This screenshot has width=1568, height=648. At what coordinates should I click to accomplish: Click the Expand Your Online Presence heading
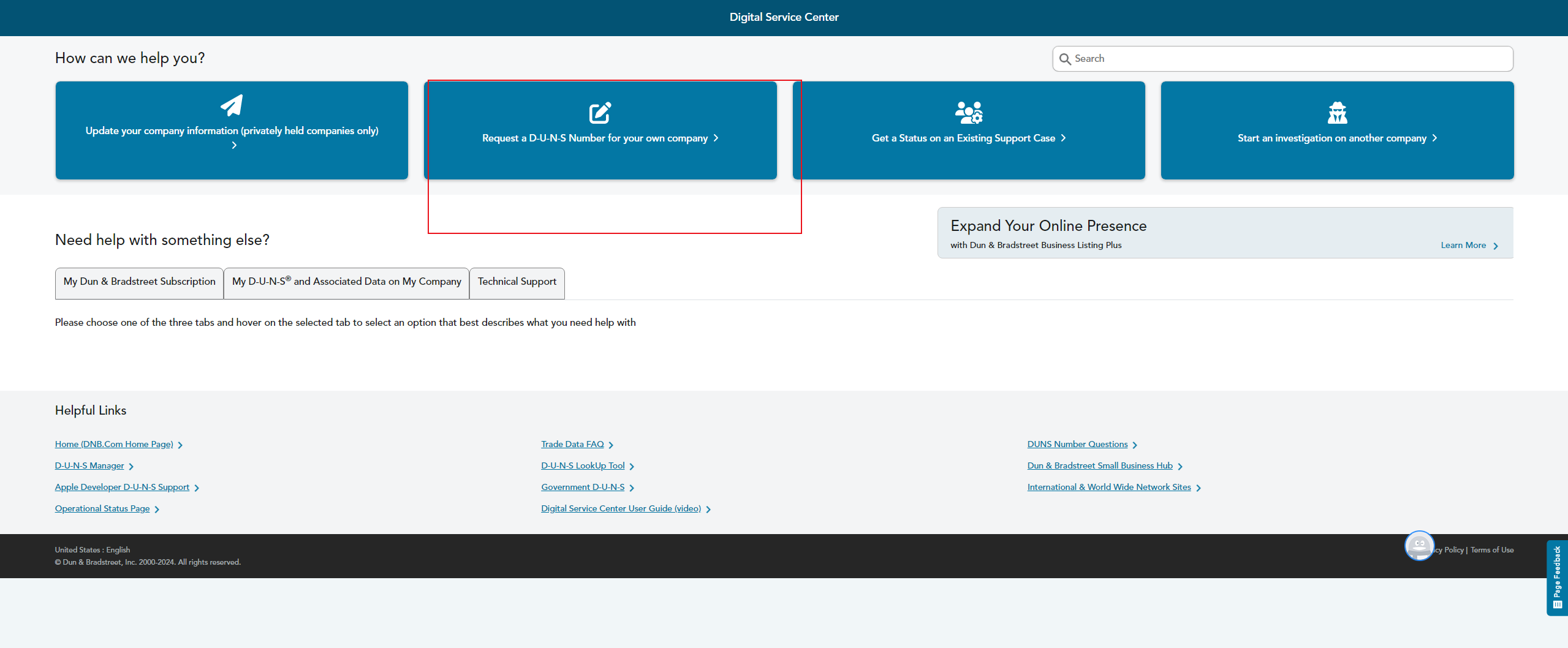click(x=1048, y=226)
